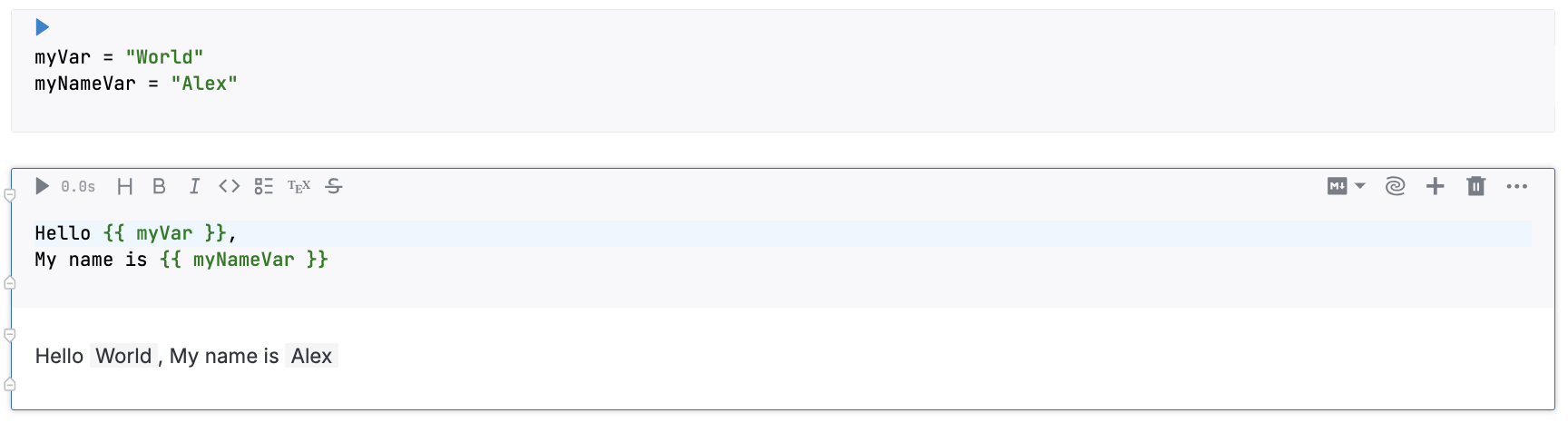Apply strikethrough formatting
1568x423 pixels.
tap(334, 186)
